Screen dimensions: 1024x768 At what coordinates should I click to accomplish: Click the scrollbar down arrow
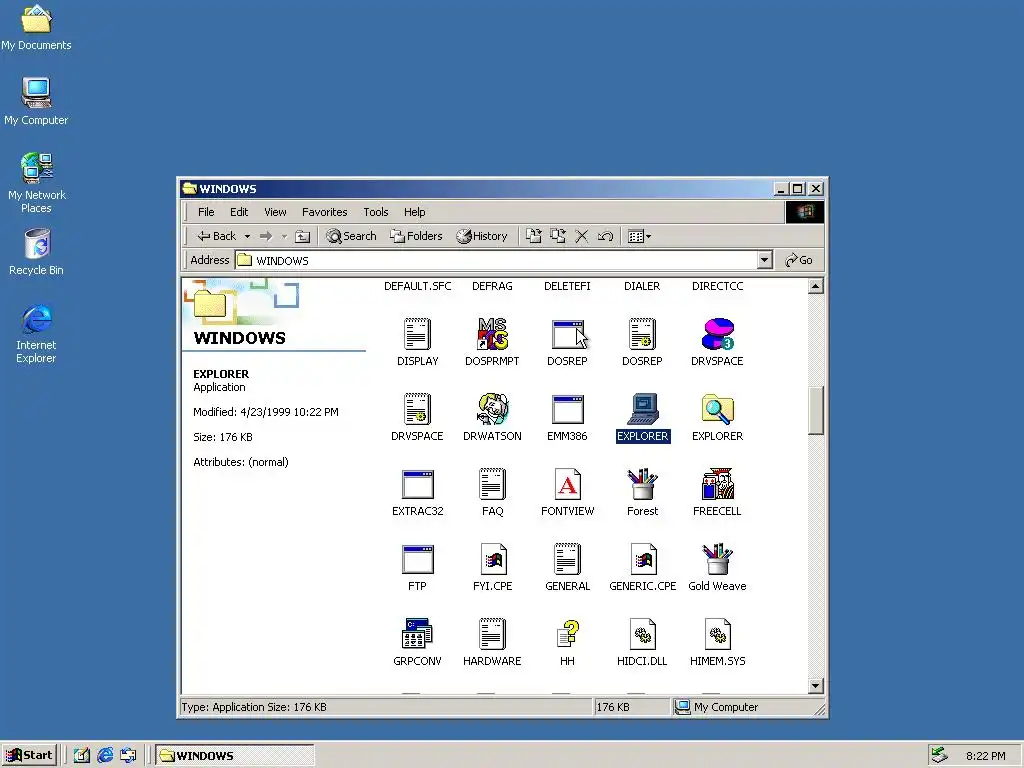point(815,686)
